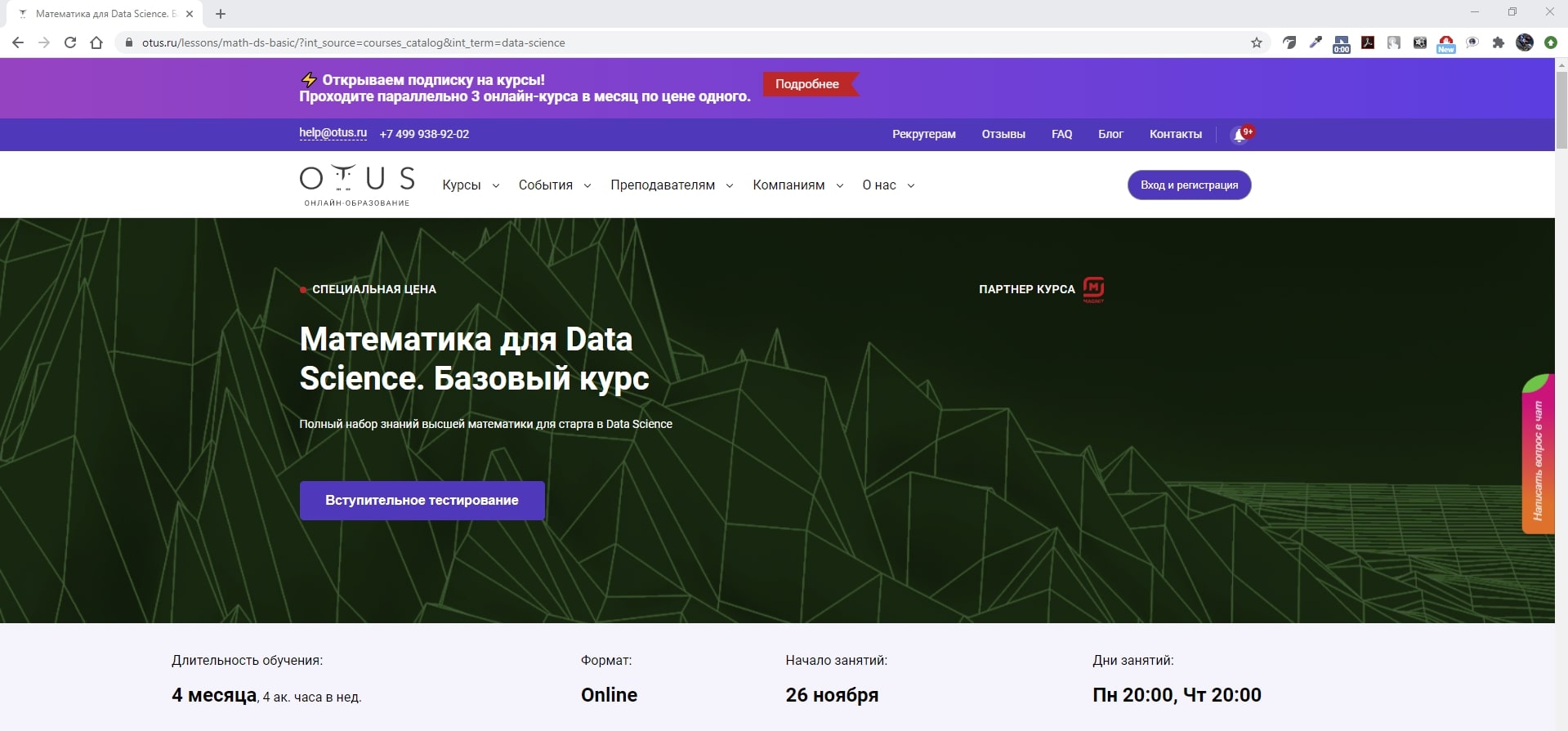Open the Контакты page
This screenshot has width=1568, height=731.
click(x=1176, y=134)
